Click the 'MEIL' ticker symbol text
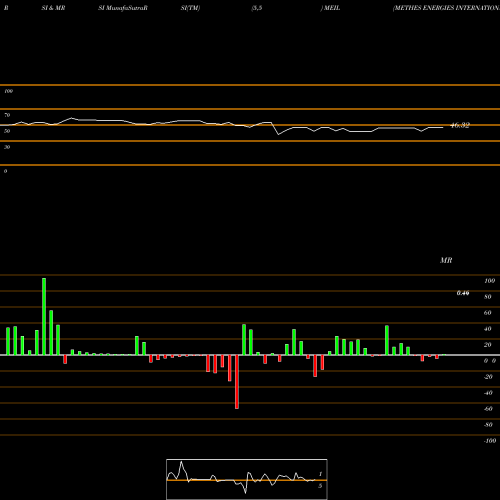The height and width of the screenshot is (500, 500). 332,8
